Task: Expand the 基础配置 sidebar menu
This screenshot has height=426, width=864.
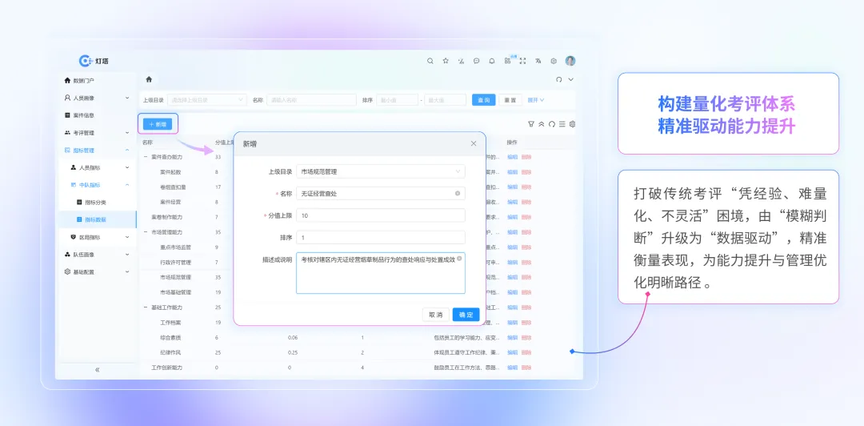Action: coord(96,272)
